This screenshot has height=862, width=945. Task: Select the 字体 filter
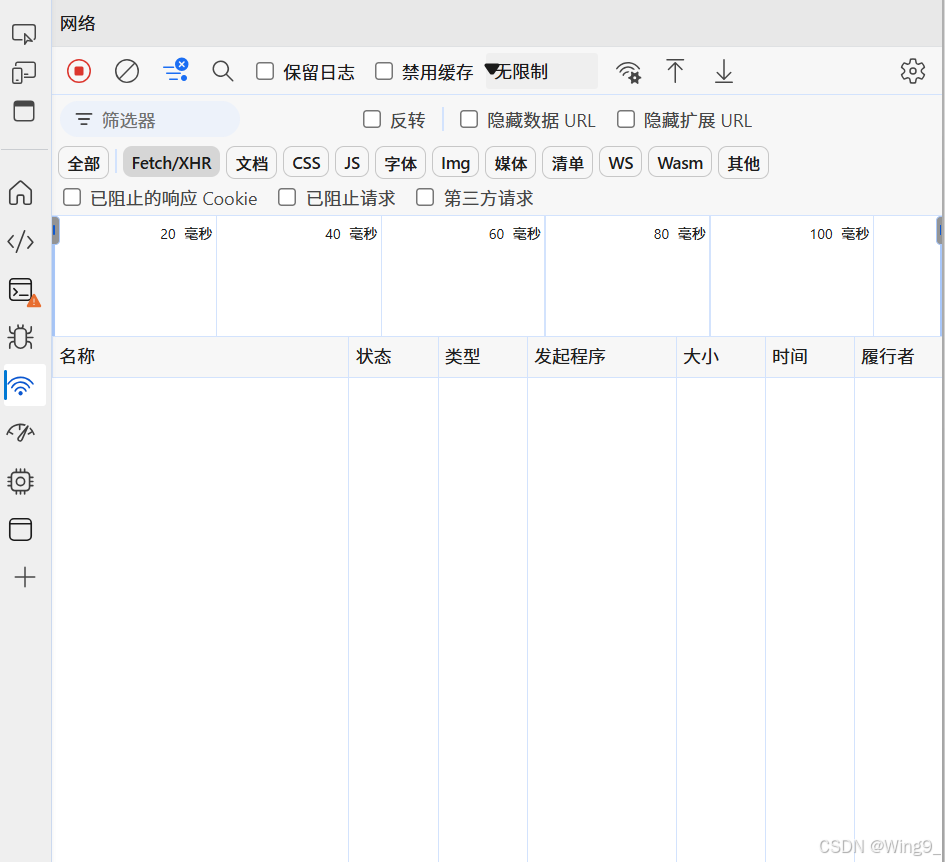point(400,163)
